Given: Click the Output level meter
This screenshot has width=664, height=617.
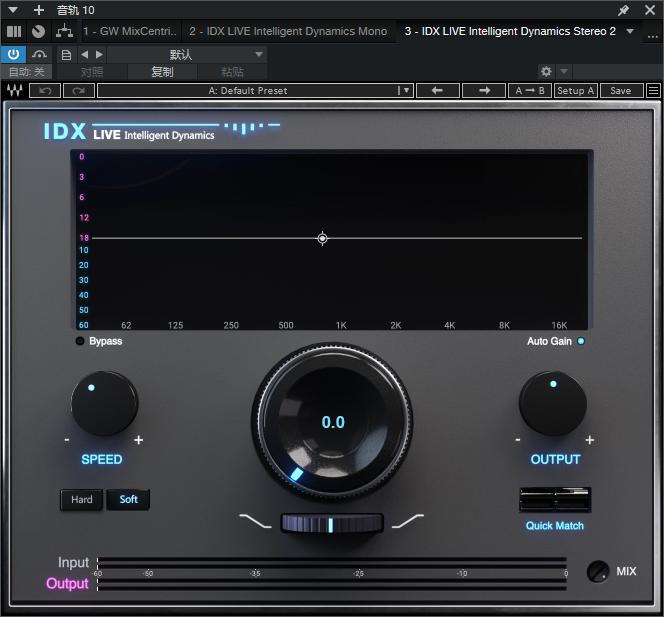Looking at the screenshot, I should [x=332, y=584].
